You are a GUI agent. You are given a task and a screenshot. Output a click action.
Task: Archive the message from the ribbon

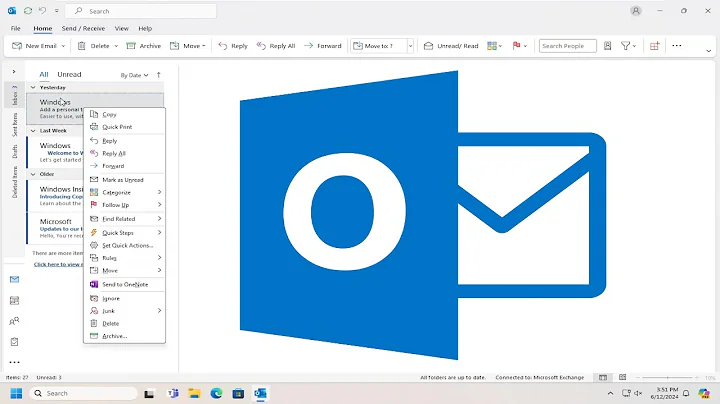(144, 46)
